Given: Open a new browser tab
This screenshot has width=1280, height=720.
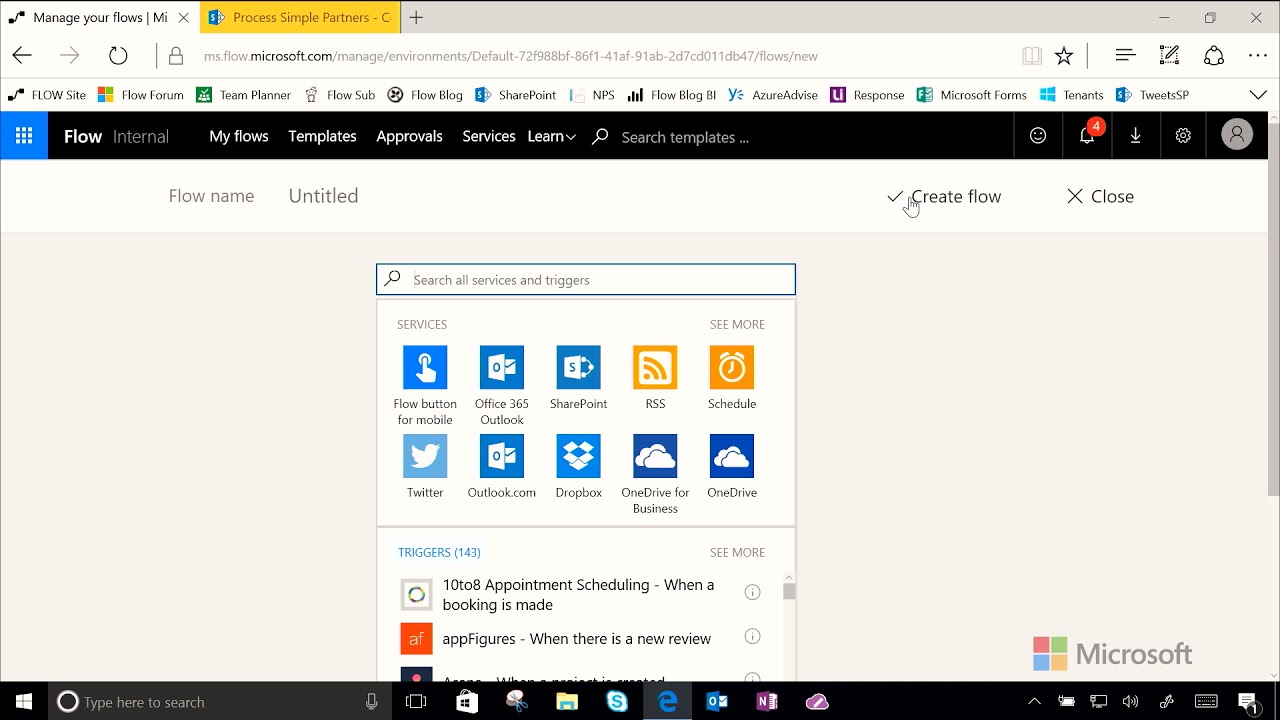Looking at the screenshot, I should [416, 17].
